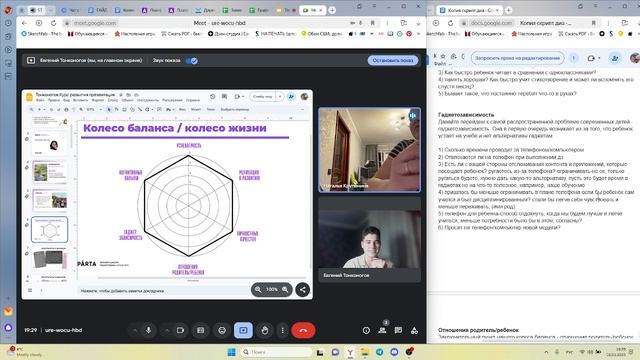Click the highlighted present-screen button
The width and height of the screenshot is (640, 360).
243,330
